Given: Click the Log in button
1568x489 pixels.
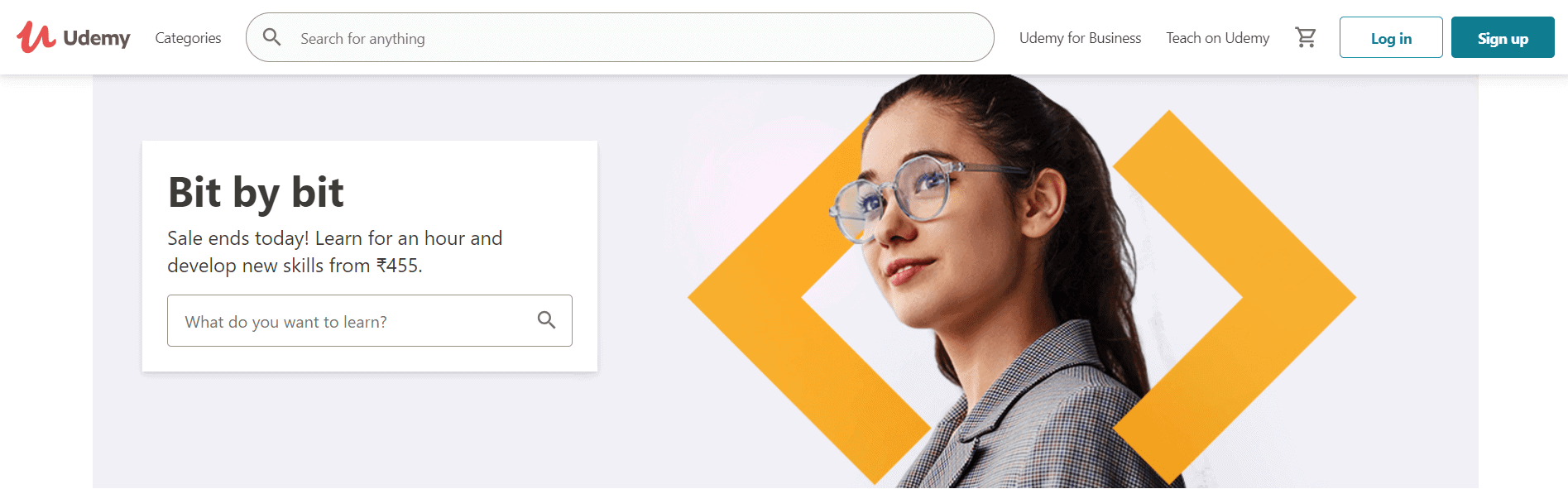Looking at the screenshot, I should (1391, 37).
